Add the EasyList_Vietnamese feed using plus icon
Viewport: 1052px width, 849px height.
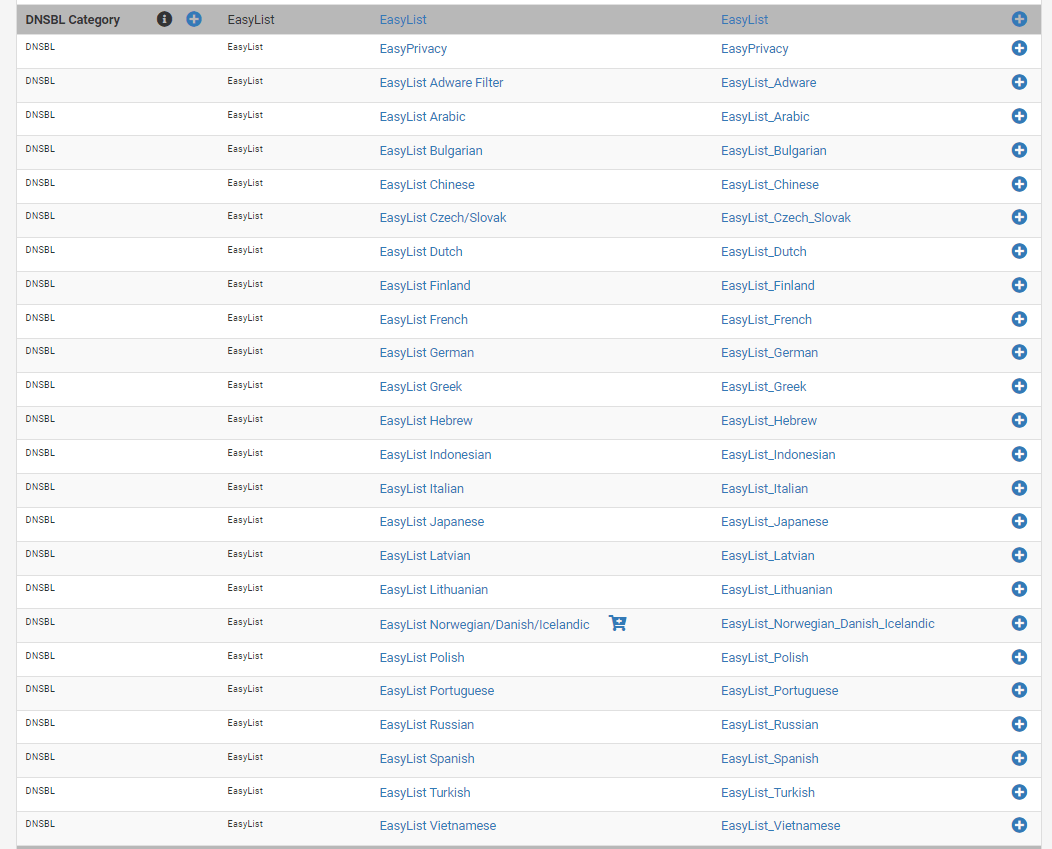pos(1019,825)
